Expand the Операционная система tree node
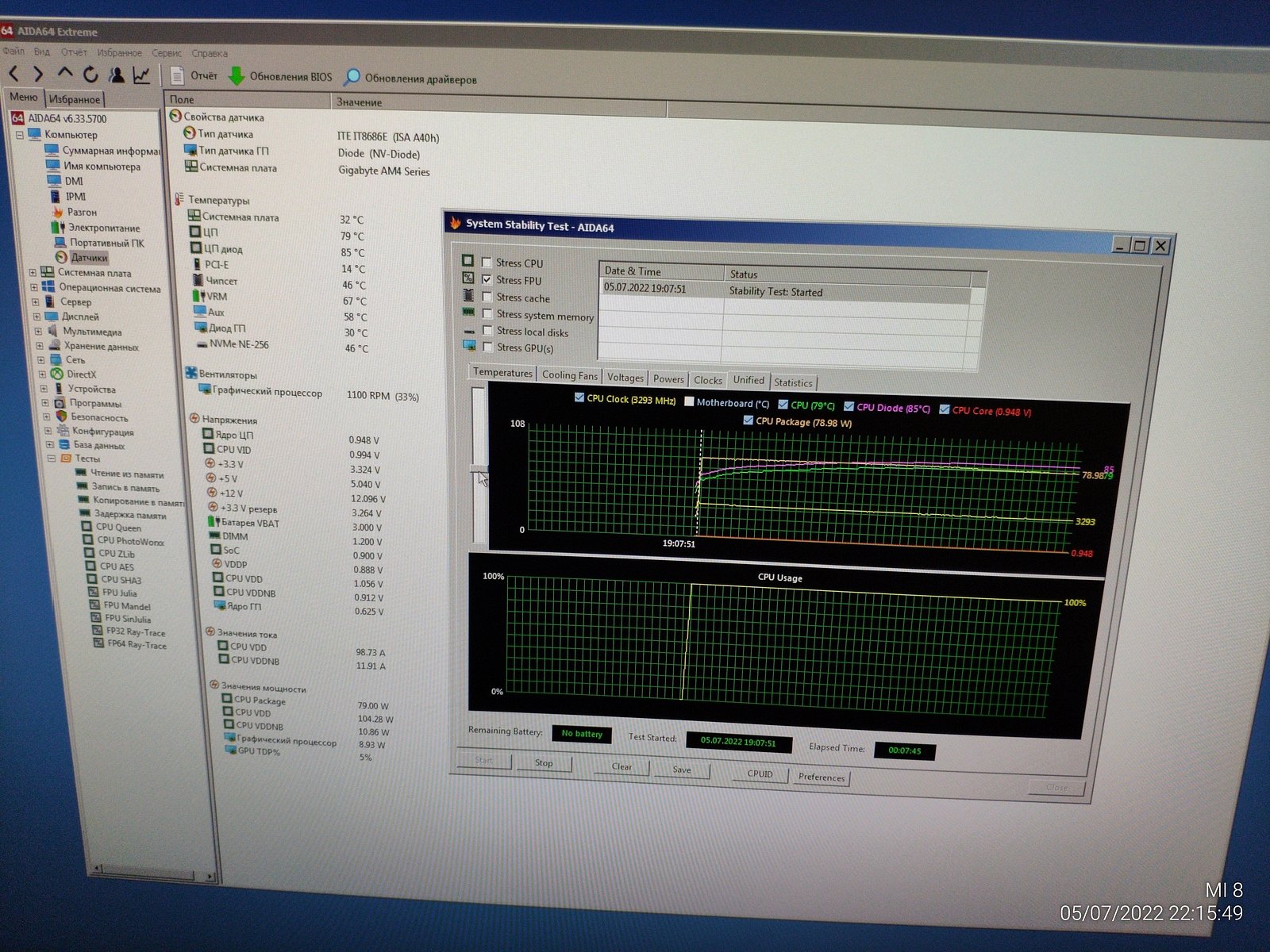This screenshot has width=1270, height=952. click(x=34, y=287)
